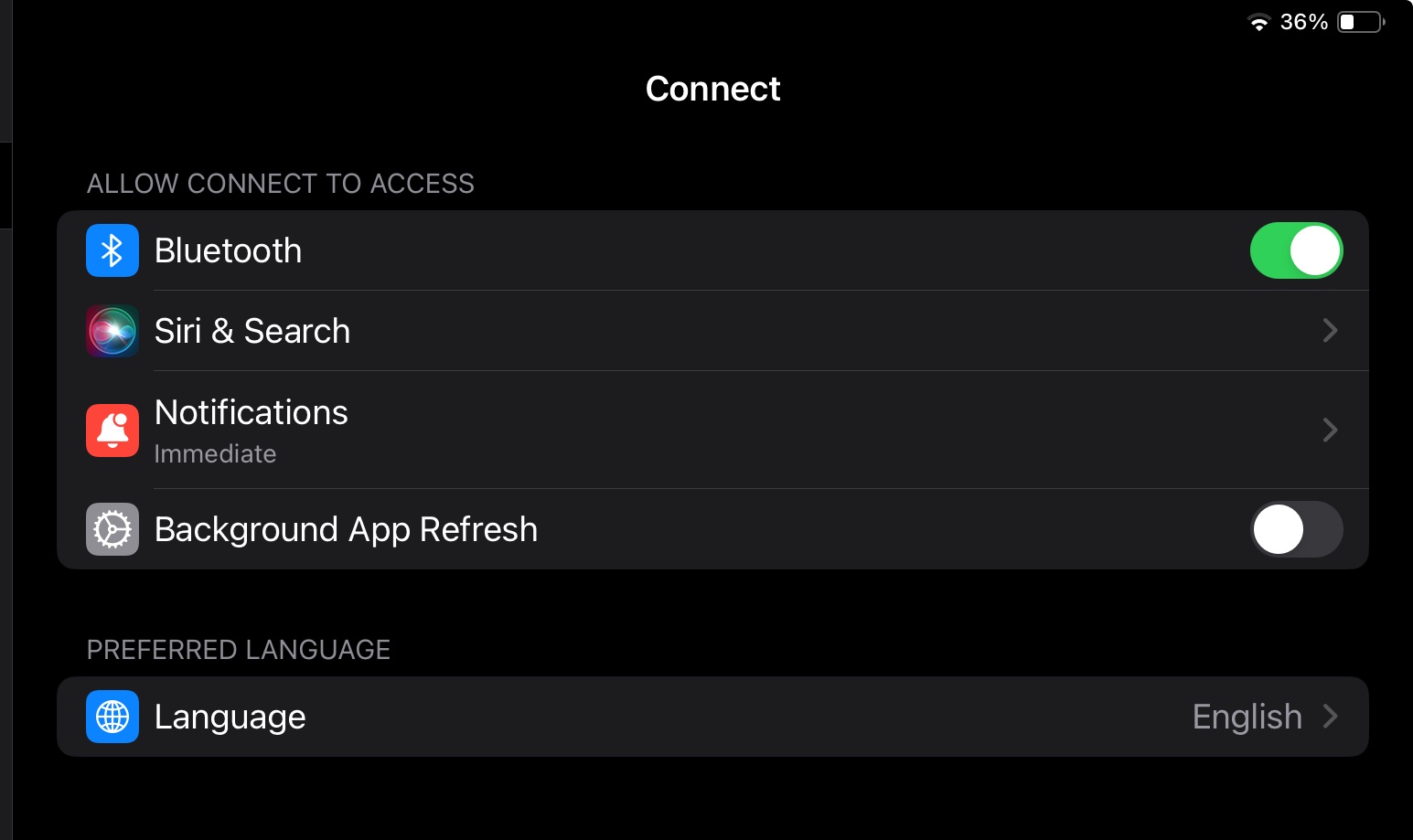Viewport: 1413px width, 840px height.
Task: Open the Siri & Search row
Action: pyautogui.click(x=712, y=331)
